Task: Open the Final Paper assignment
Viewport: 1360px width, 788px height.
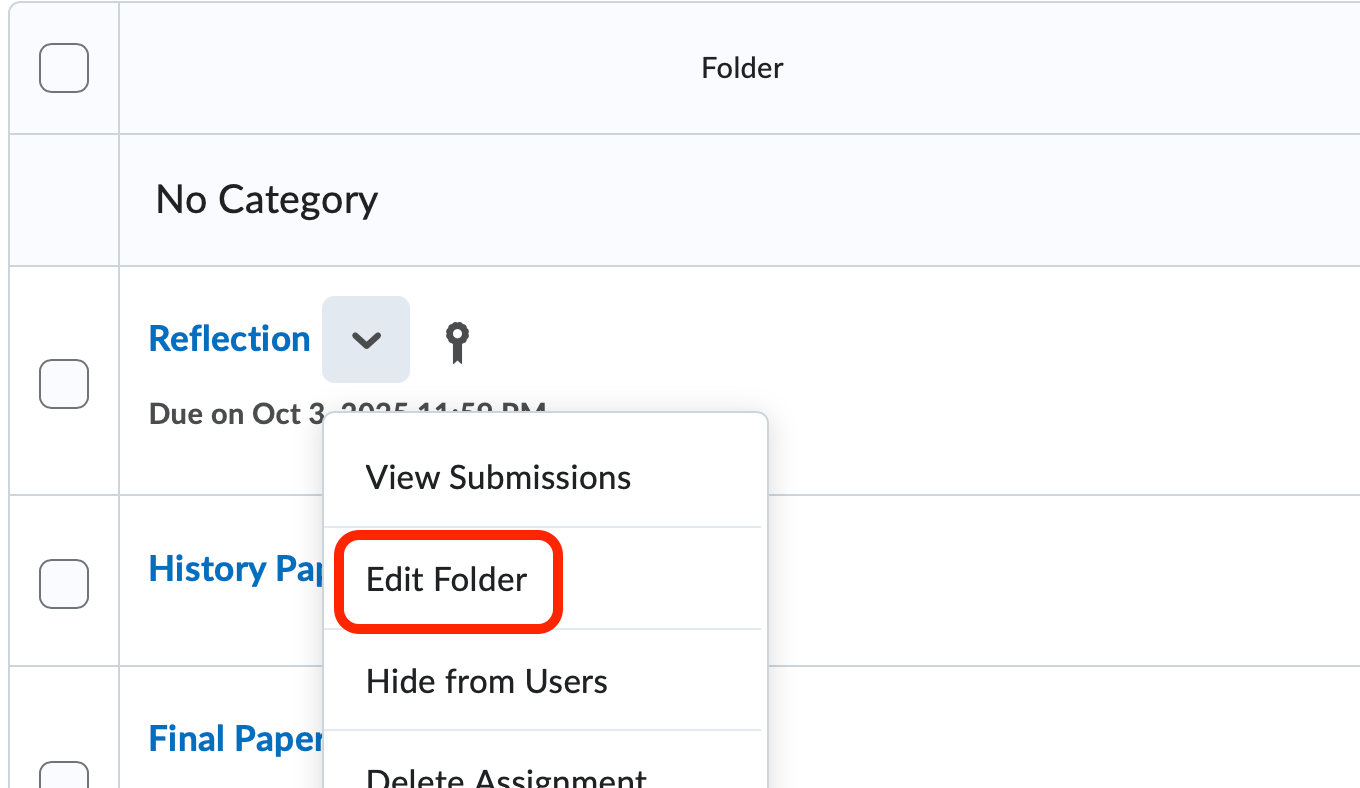Action: pos(232,737)
